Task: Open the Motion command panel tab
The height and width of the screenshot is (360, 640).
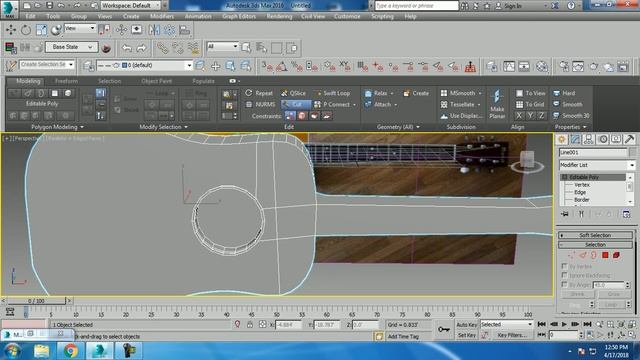Action: click(602, 140)
